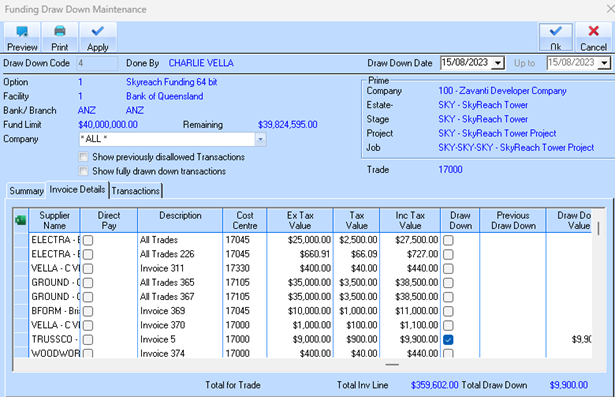Click the Ex Tax Value column header
The height and width of the screenshot is (397, 615).
[x=300, y=220]
